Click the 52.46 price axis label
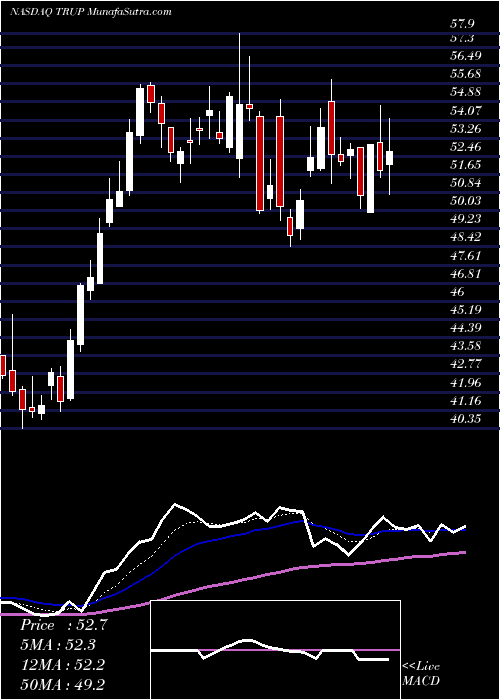Viewport: 500px width, 700px height. coord(466,146)
